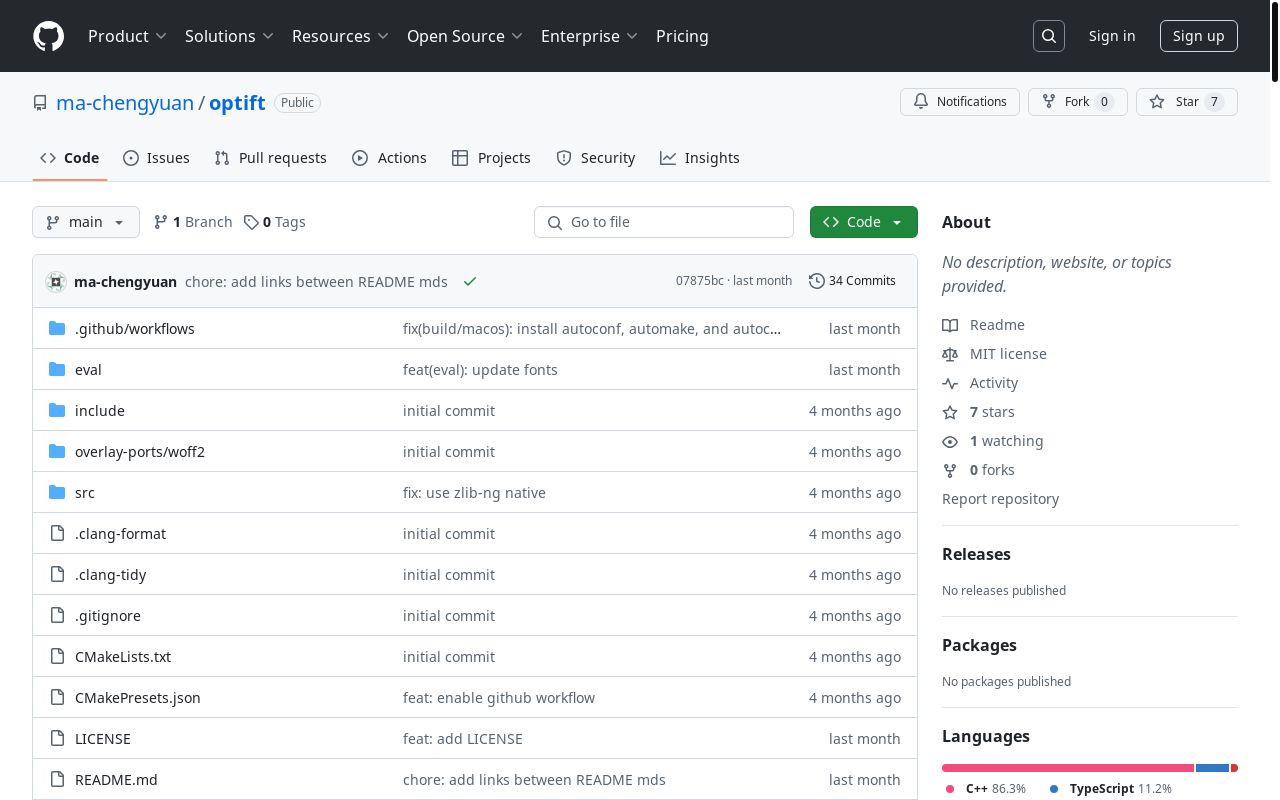1280x800 pixels.
Task: Click the search magnifier icon
Action: tap(1049, 36)
